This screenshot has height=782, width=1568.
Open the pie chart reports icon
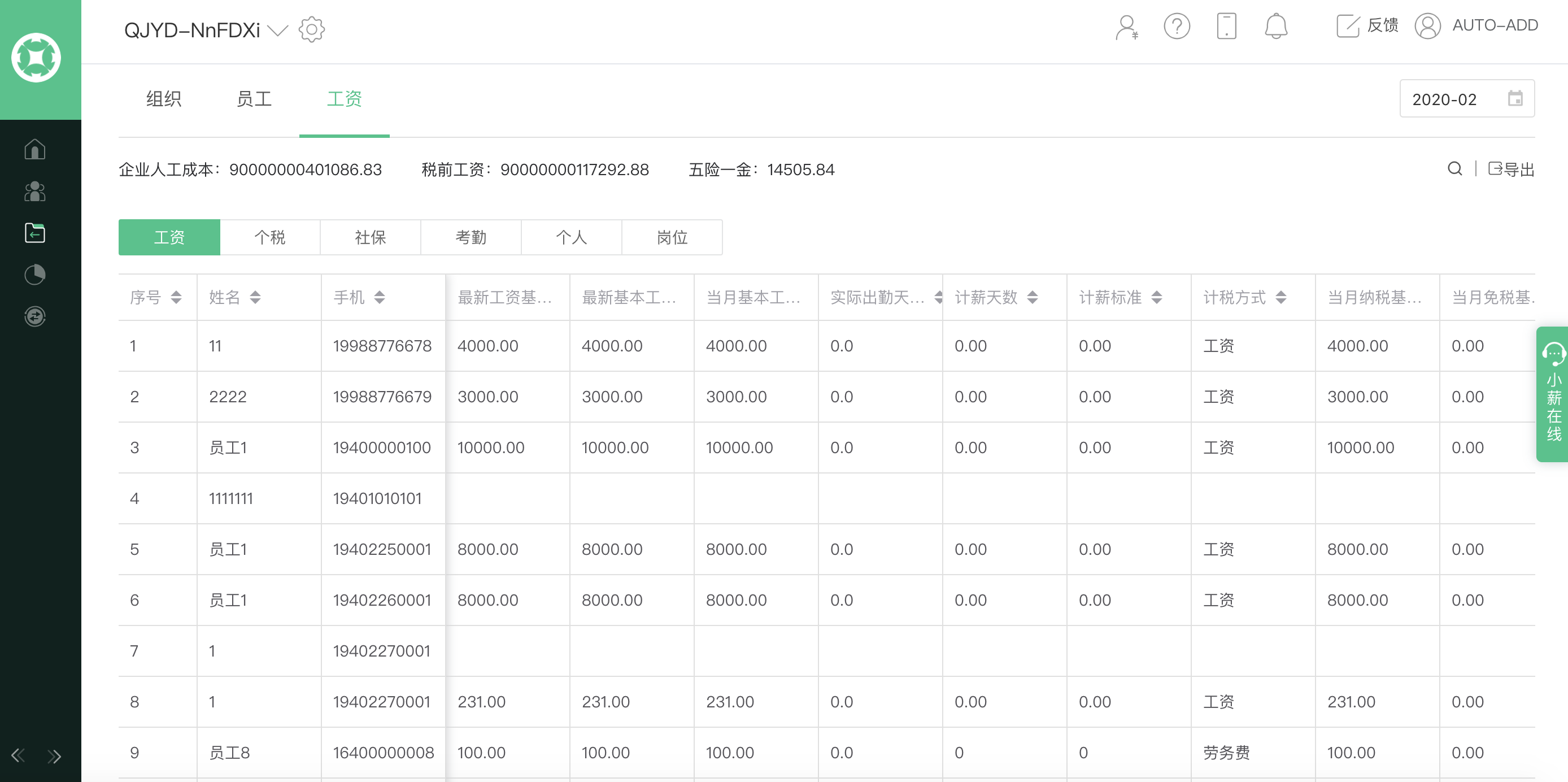coord(34,275)
